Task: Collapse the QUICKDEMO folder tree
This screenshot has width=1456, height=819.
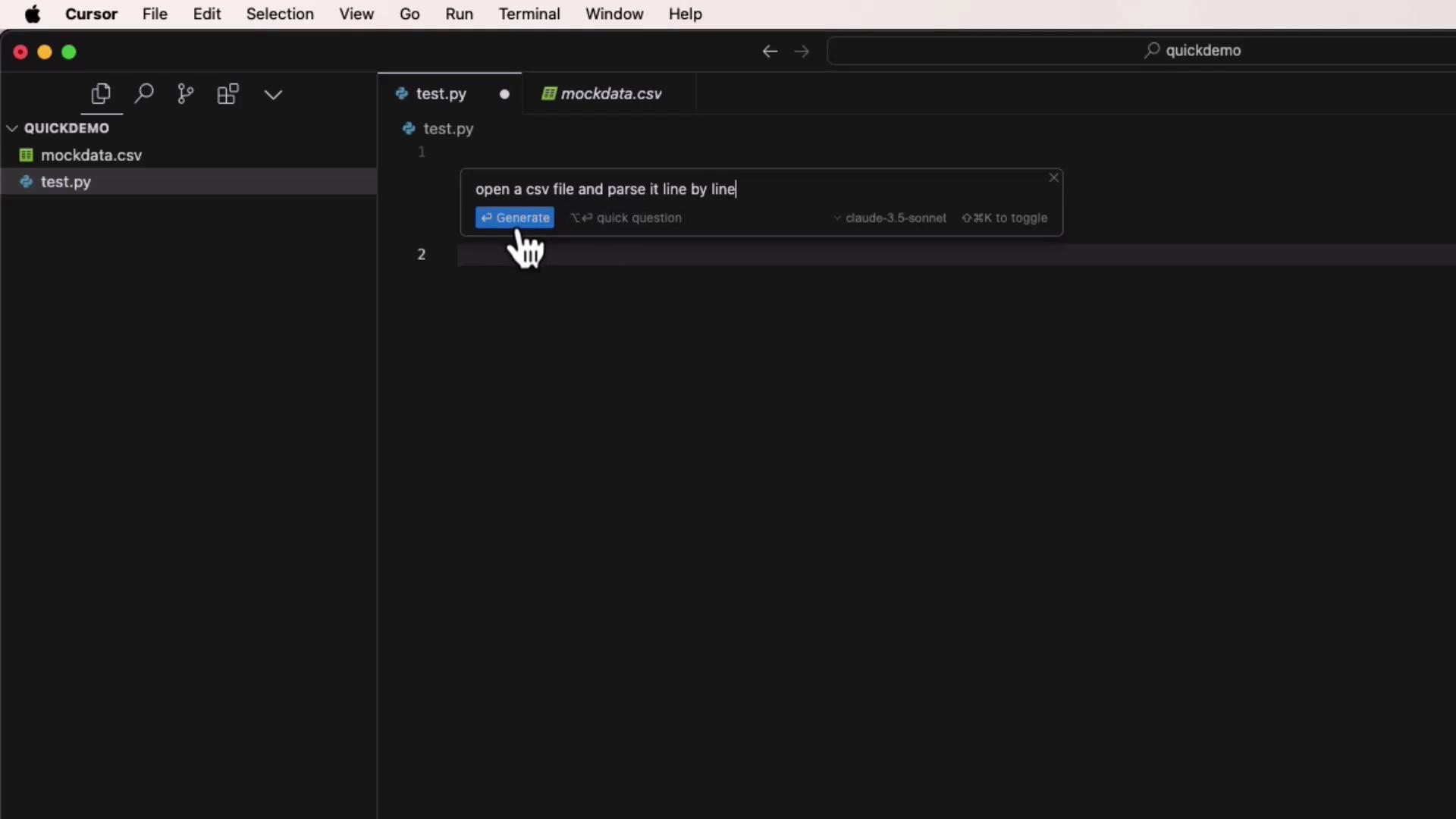Action: [12, 128]
